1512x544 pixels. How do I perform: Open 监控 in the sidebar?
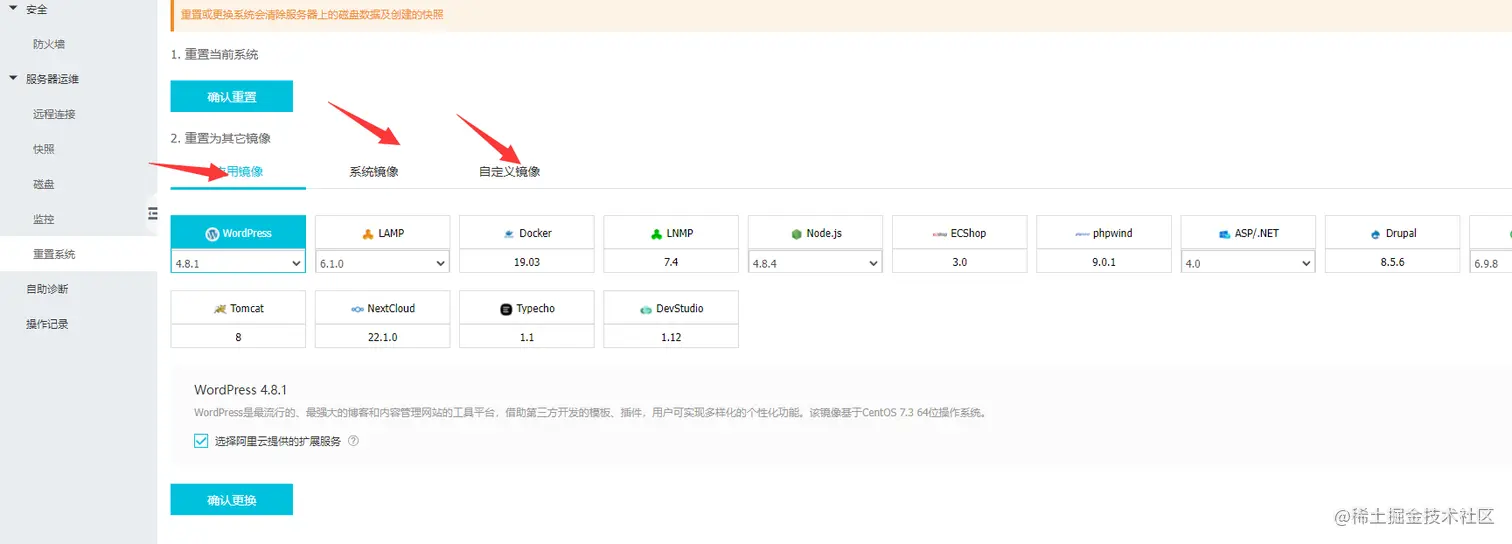point(44,219)
